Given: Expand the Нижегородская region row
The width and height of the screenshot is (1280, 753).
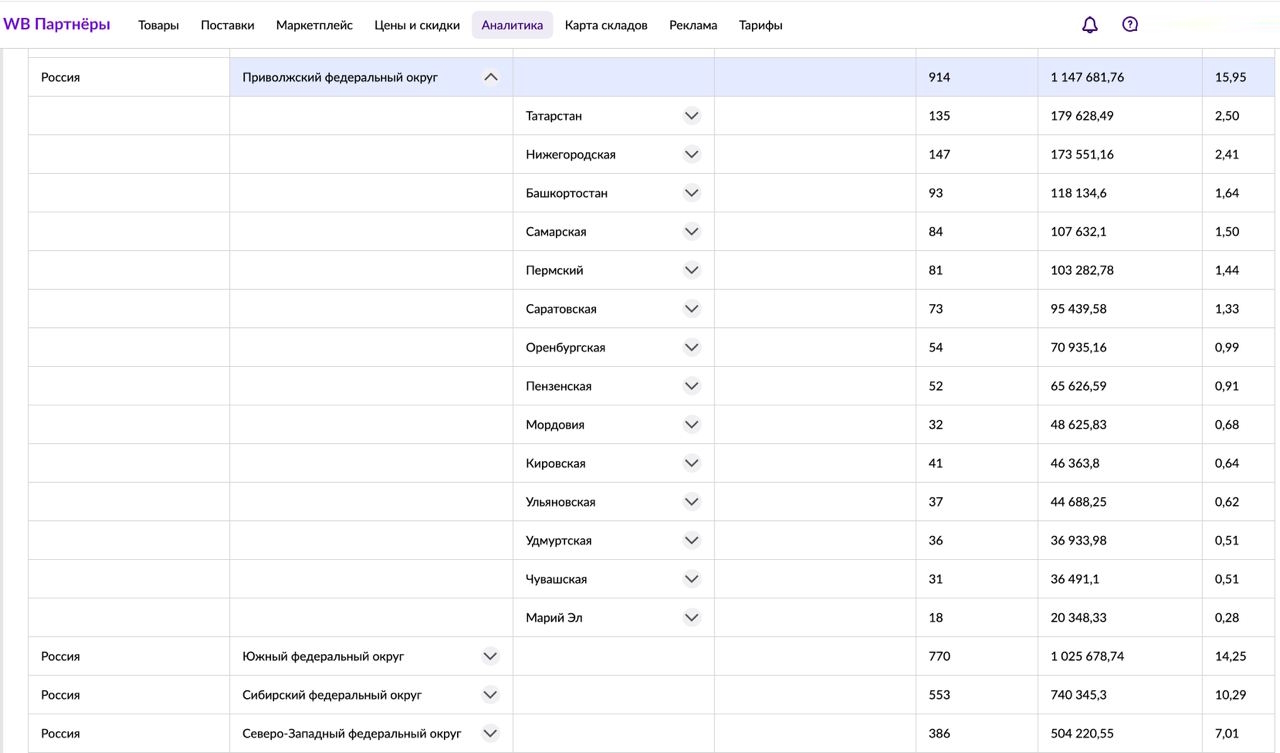Looking at the screenshot, I should [692, 155].
